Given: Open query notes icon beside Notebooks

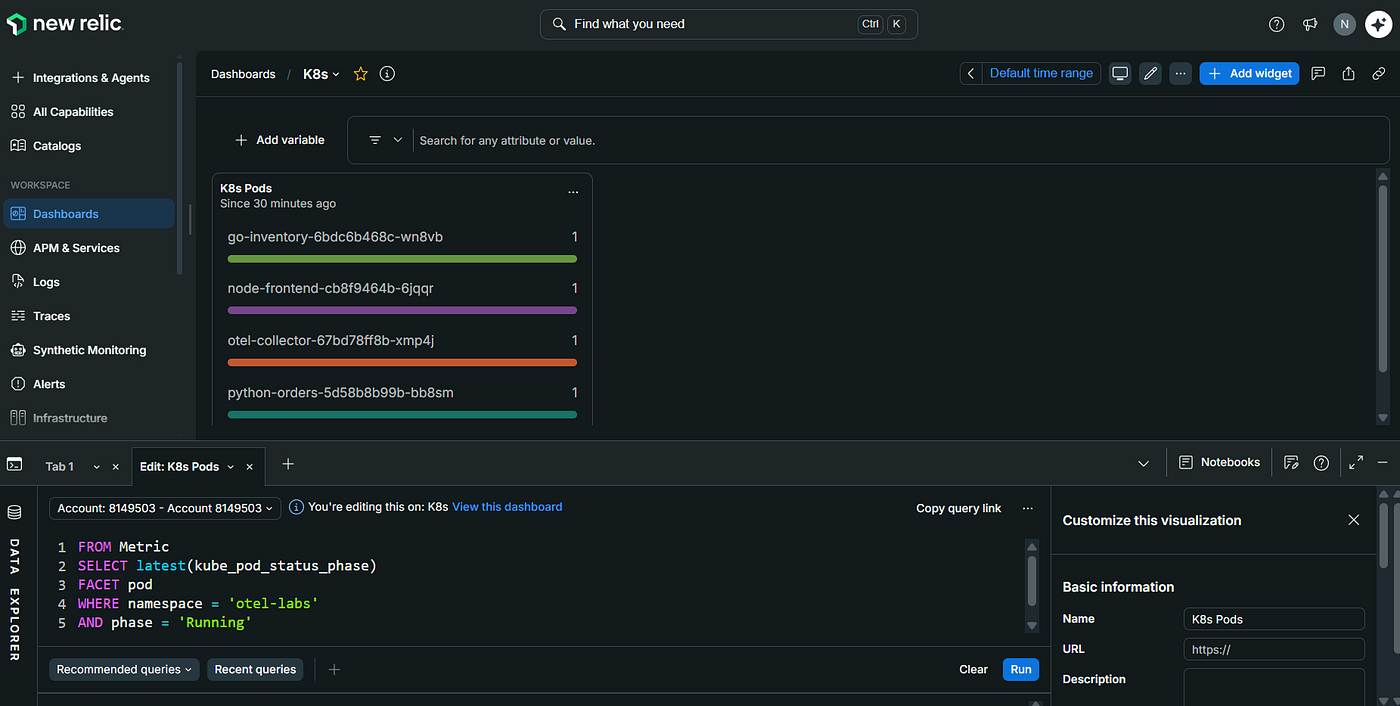Looking at the screenshot, I should click(x=1291, y=462).
